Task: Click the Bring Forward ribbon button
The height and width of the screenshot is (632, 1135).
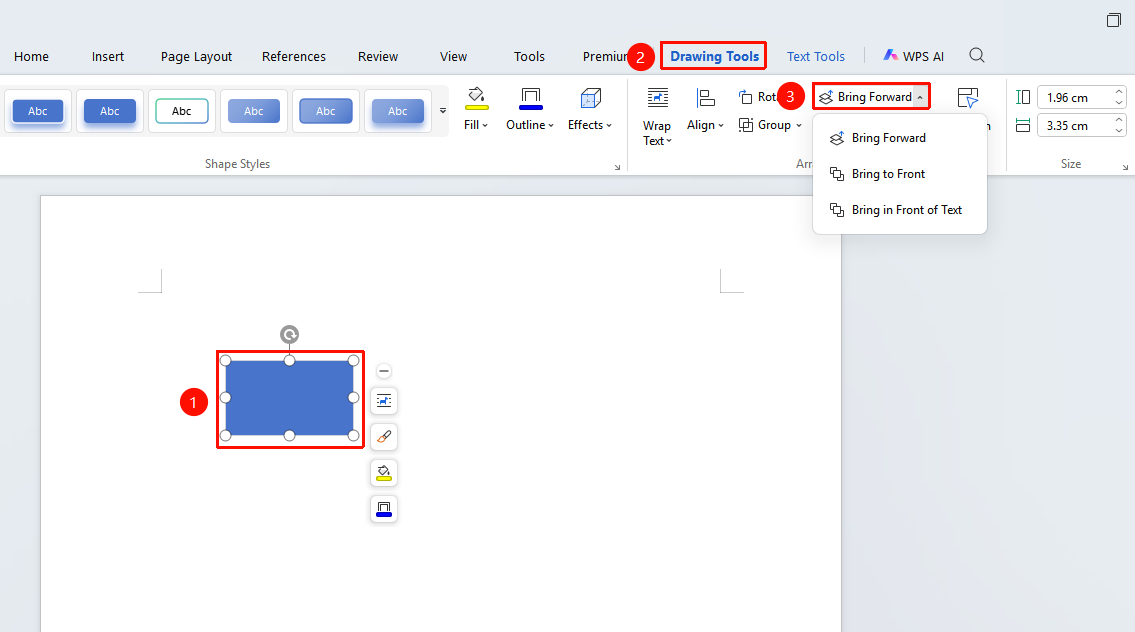Action: click(865, 97)
